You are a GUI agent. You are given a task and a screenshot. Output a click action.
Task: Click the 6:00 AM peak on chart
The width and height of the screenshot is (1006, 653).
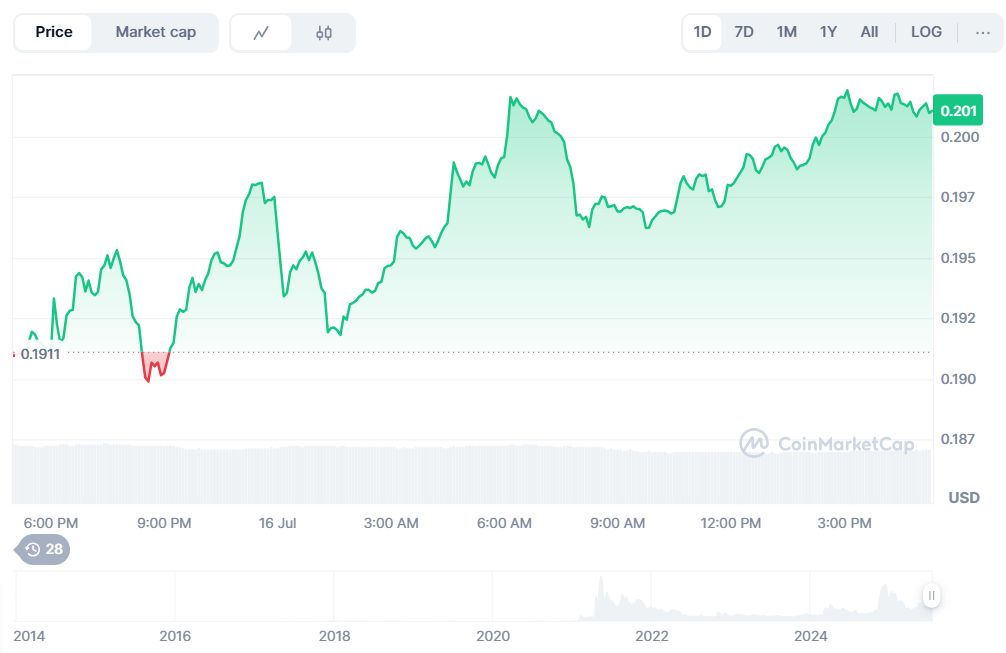pos(512,100)
